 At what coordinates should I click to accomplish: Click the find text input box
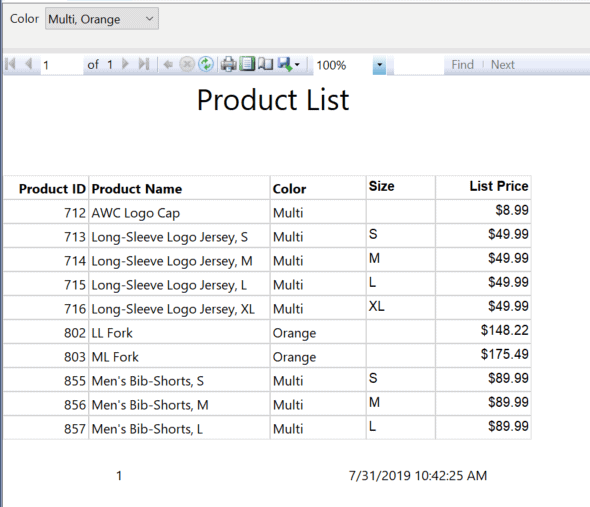[418, 65]
